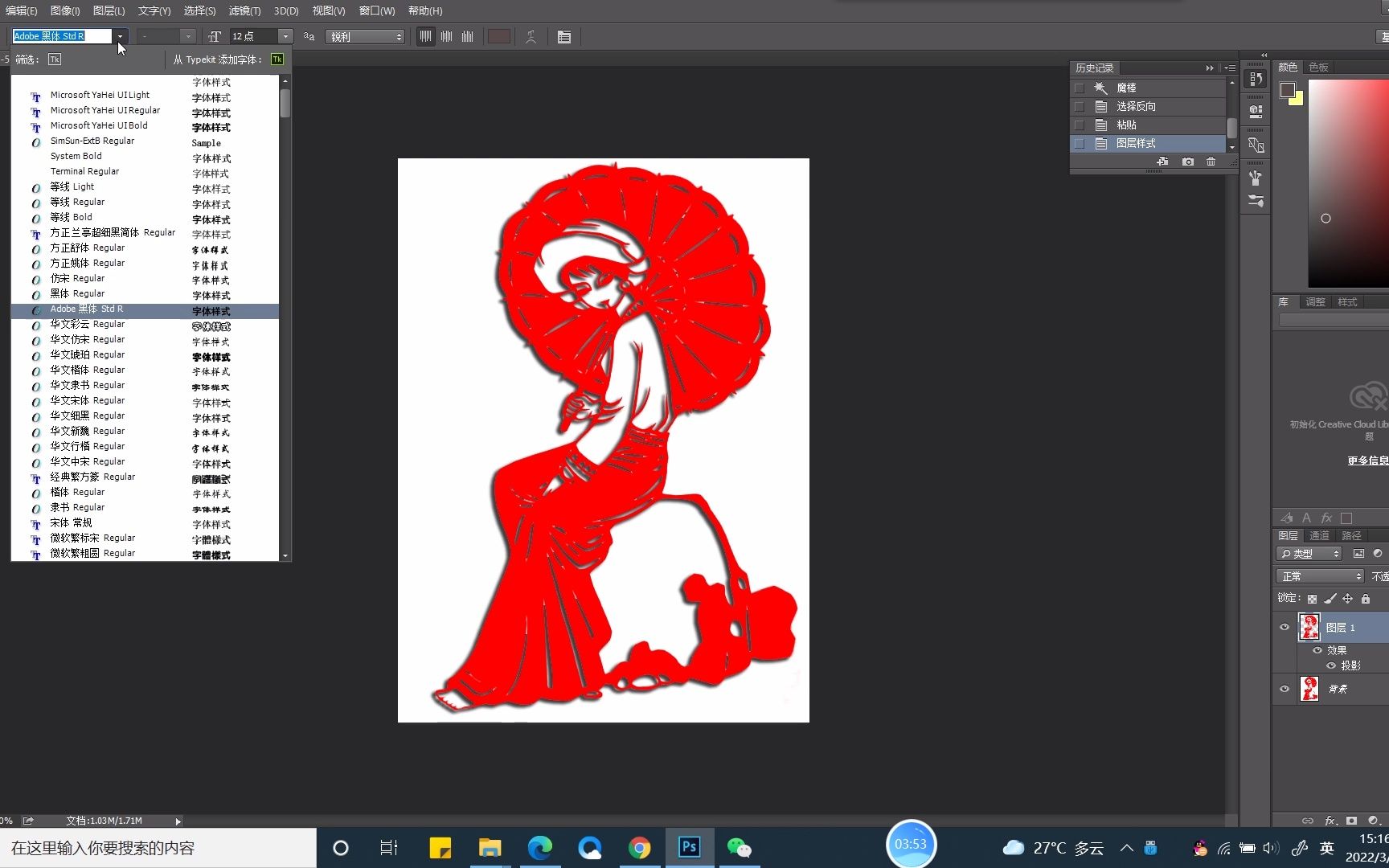Click the link layers icon
Viewport: 1389px width, 868px height.
[1308, 821]
